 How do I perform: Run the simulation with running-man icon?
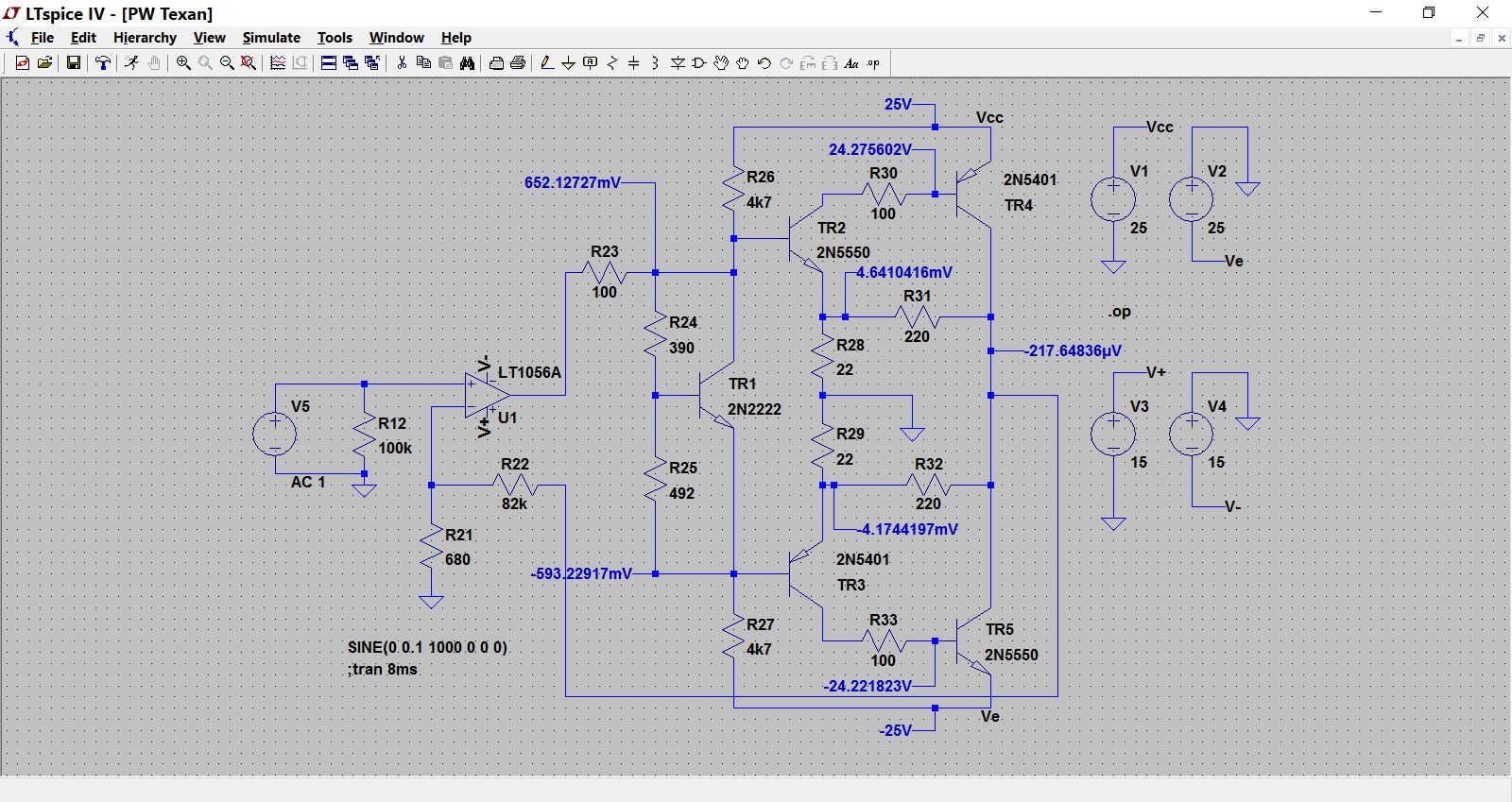click(132, 63)
